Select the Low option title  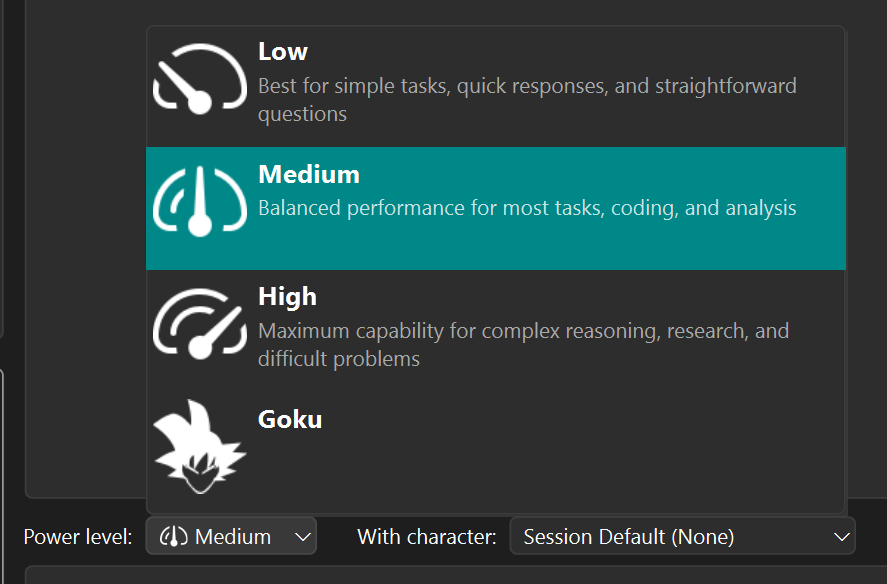283,52
